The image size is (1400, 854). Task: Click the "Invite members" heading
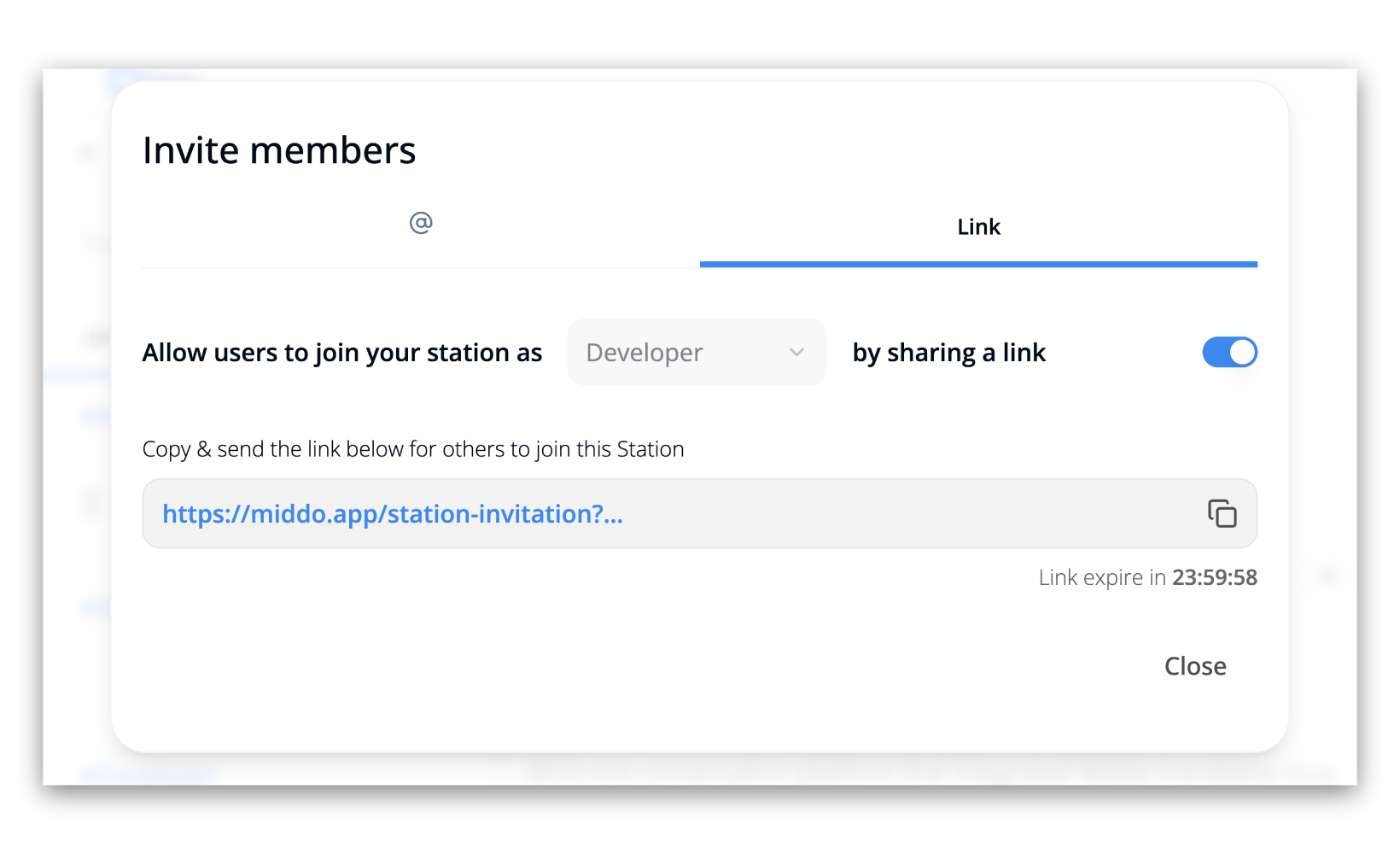click(x=279, y=150)
